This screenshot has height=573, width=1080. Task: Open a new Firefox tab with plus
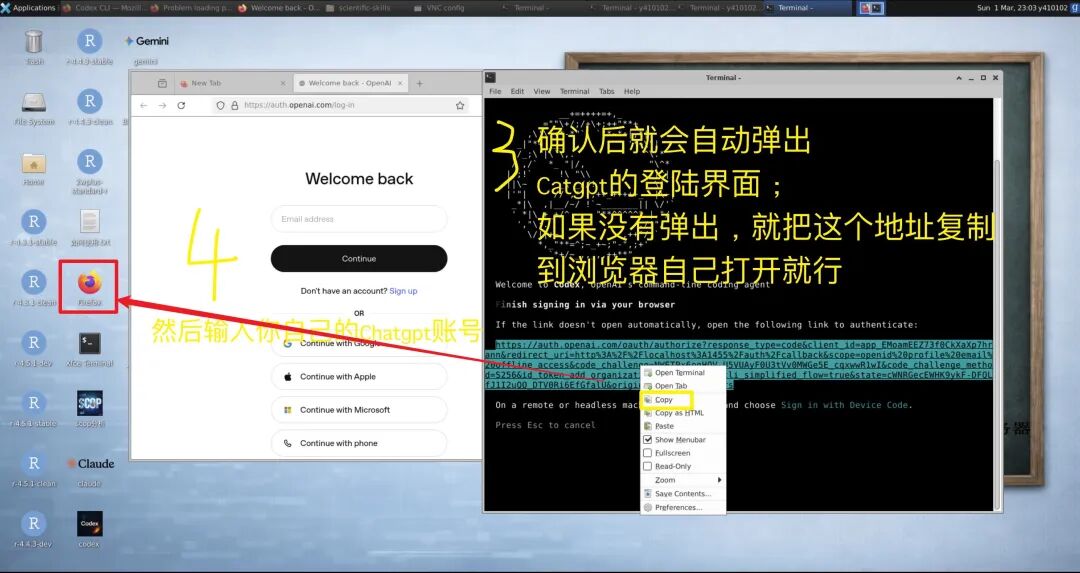(x=419, y=83)
